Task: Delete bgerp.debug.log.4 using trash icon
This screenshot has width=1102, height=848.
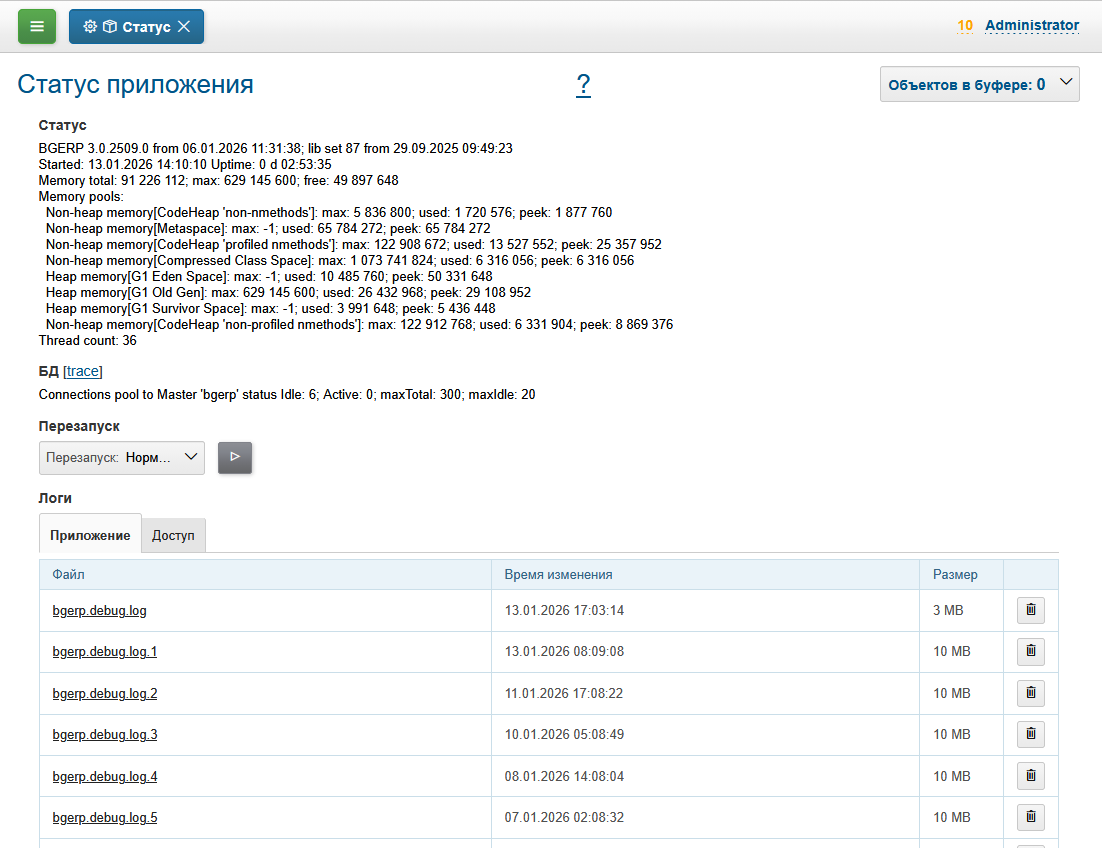Action: [x=1030, y=776]
